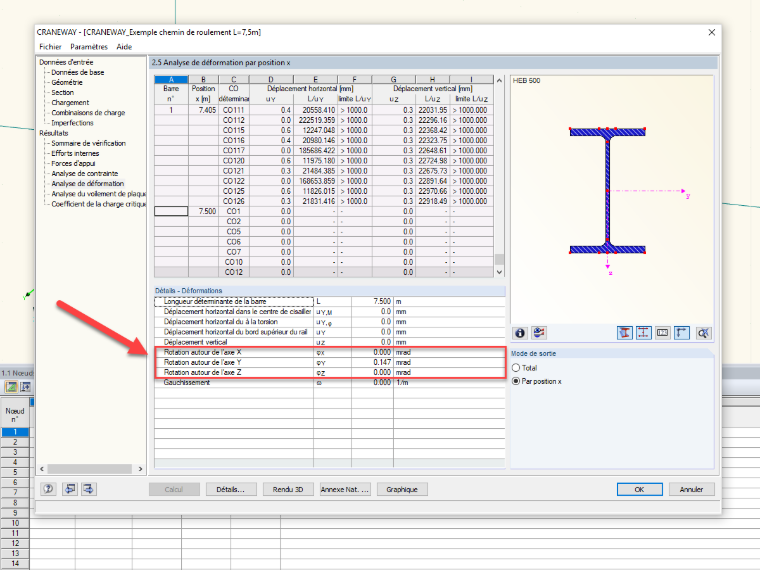Viewport: 760px width, 570px height.
Task: Open the Aide menu
Action: [124, 47]
